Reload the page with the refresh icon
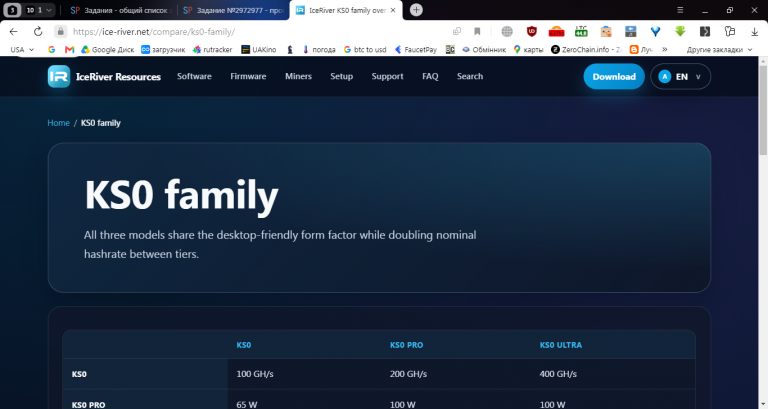The width and height of the screenshot is (768, 409). (x=38, y=31)
